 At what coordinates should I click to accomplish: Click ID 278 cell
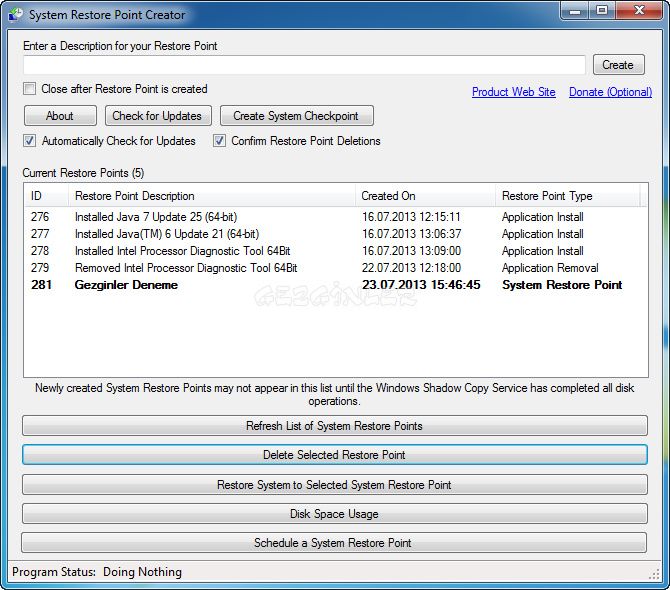click(40, 251)
